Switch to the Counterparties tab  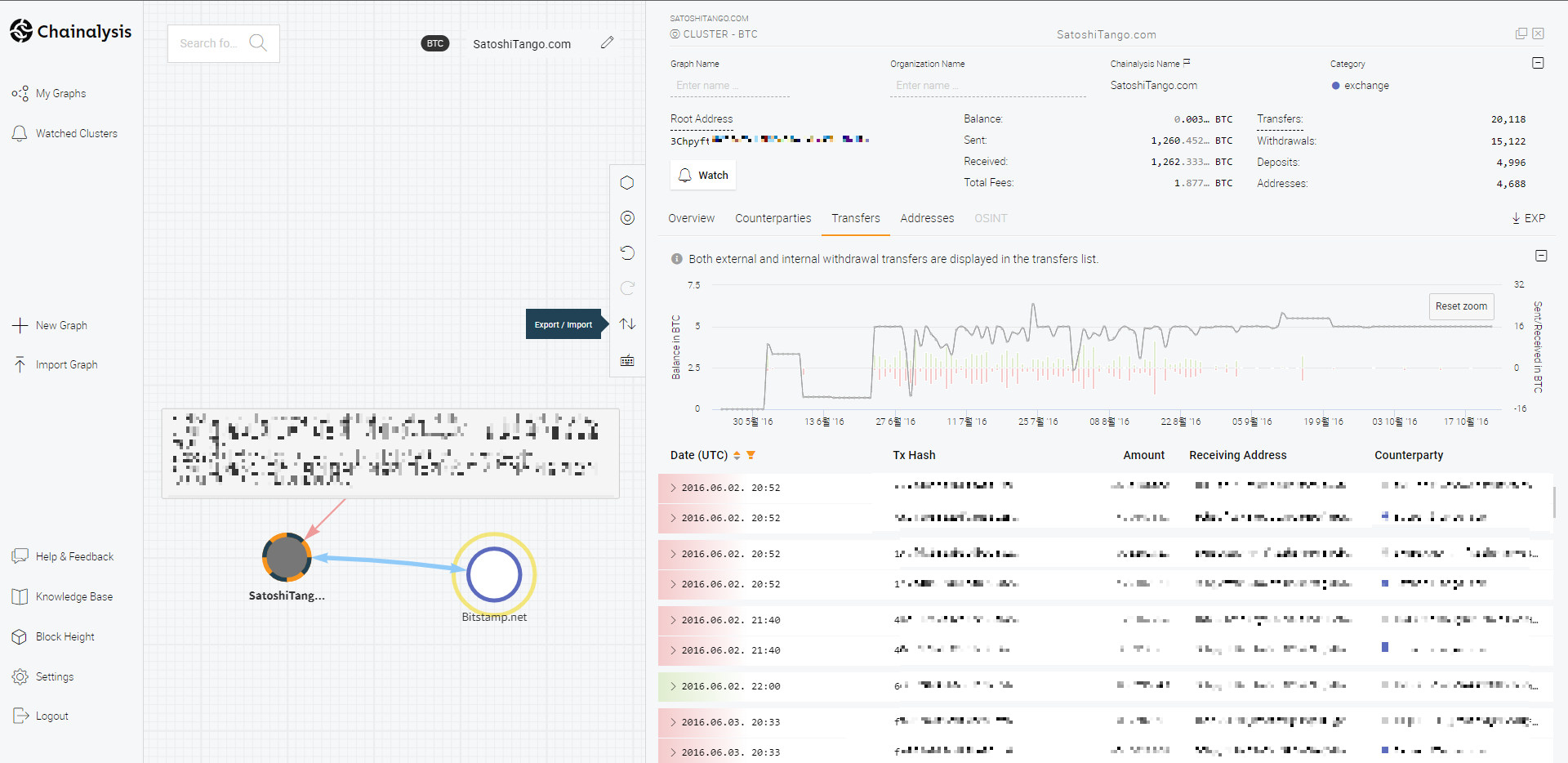[x=773, y=218]
